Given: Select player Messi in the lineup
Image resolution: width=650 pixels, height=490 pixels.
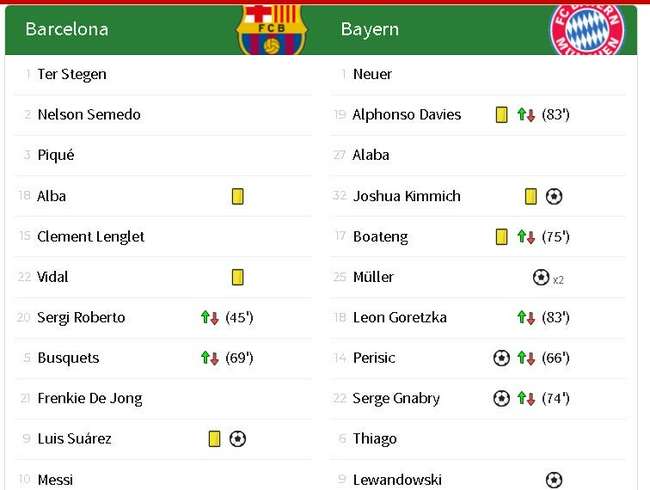Looking at the screenshot, I should click(x=55, y=480).
